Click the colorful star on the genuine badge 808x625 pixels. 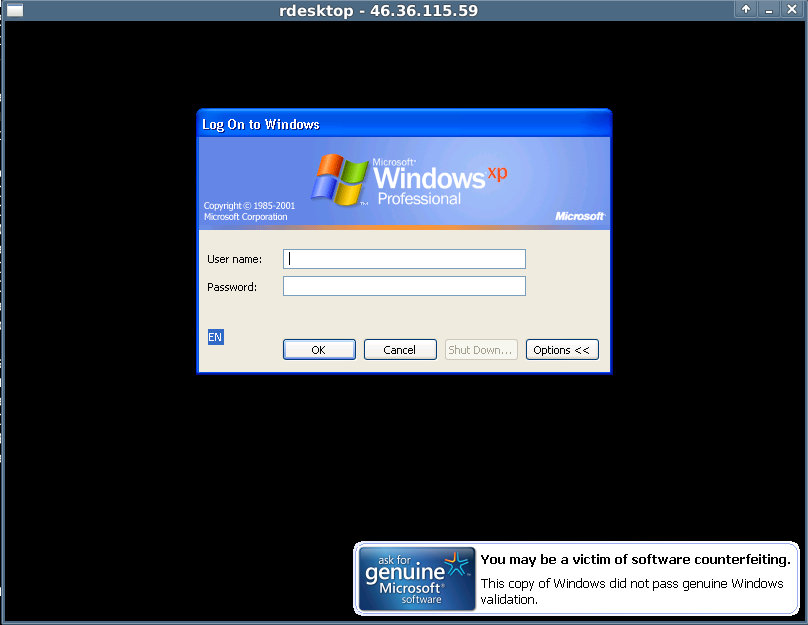click(457, 565)
